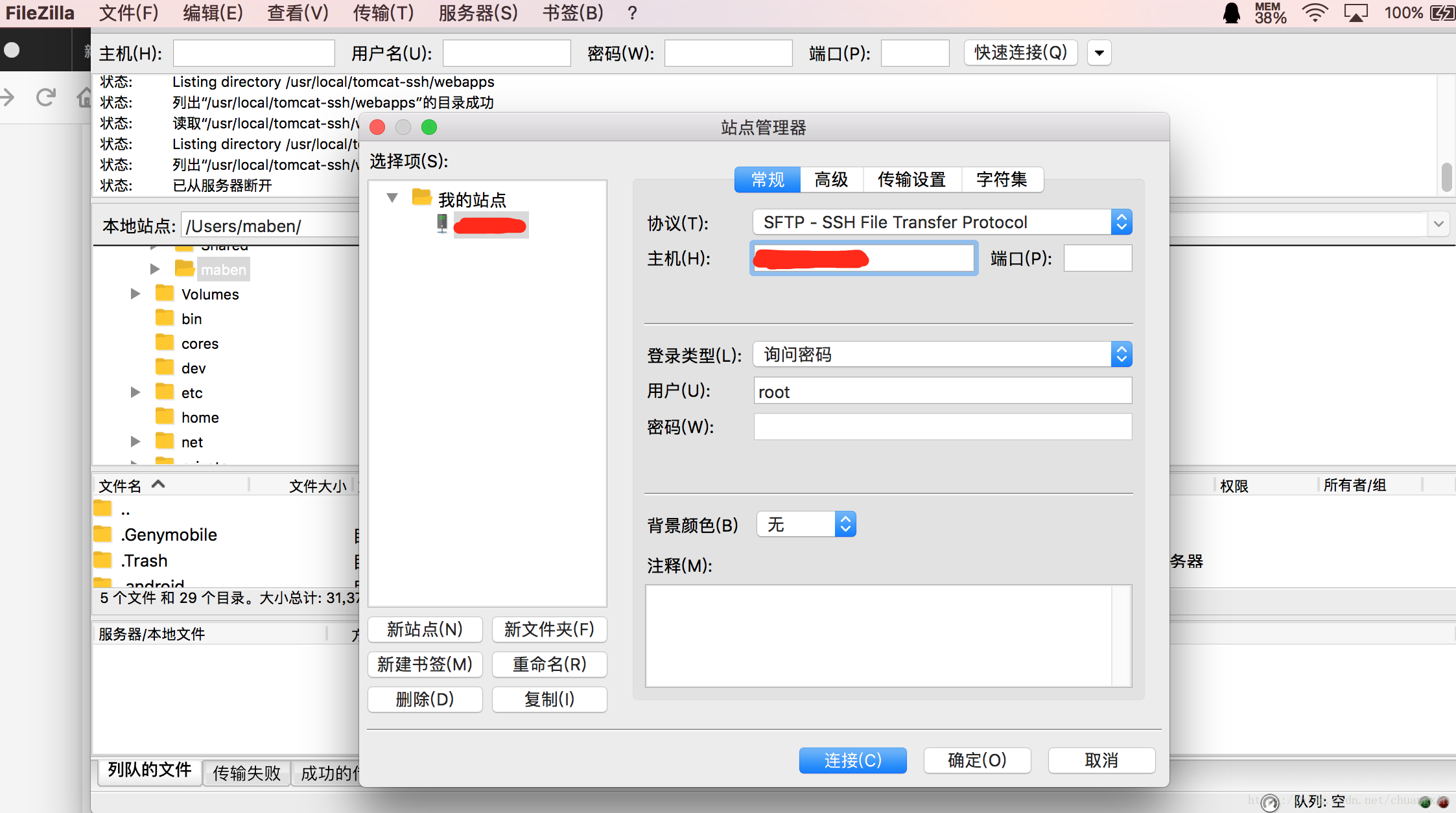Select the home folder in local tree
1456x813 pixels.
point(200,418)
